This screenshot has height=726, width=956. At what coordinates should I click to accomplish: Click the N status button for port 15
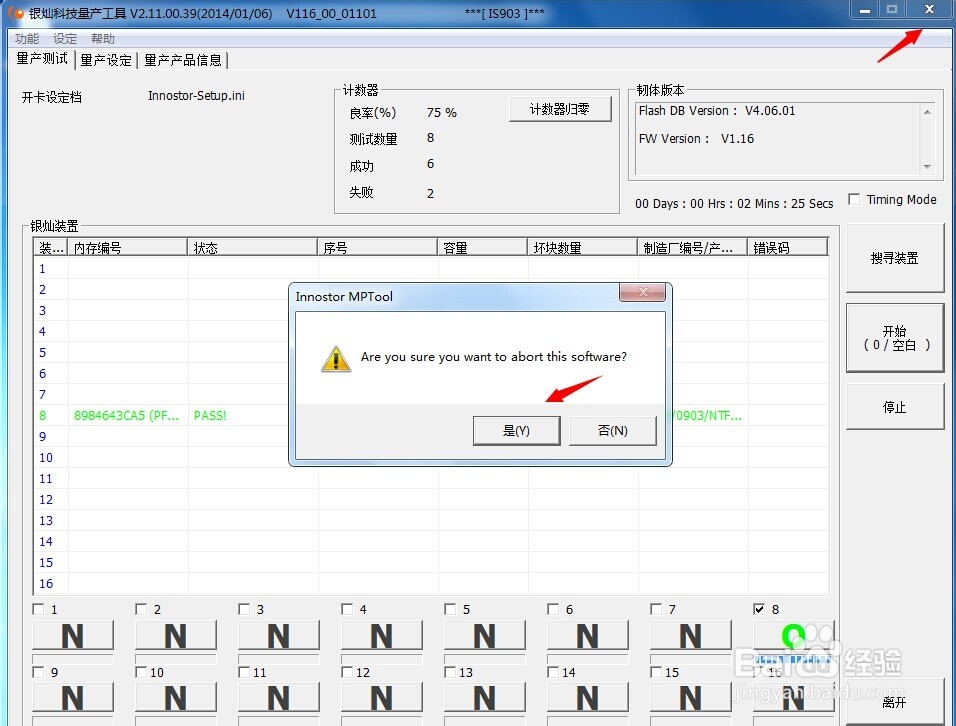click(691, 698)
